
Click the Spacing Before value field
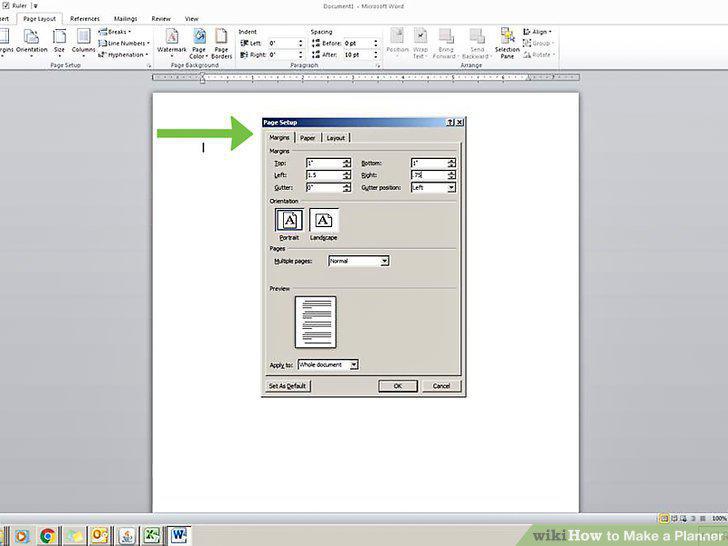[x=358, y=43]
